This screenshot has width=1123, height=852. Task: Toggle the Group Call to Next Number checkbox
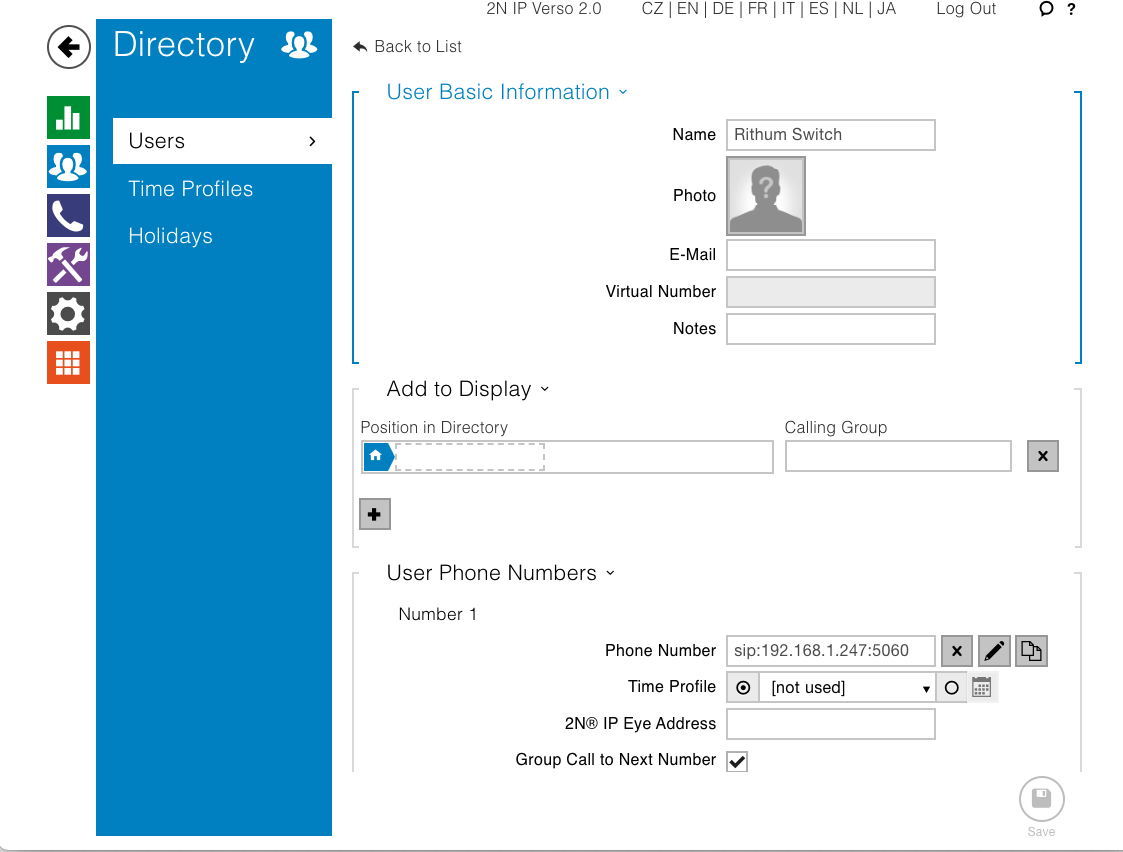(x=737, y=761)
